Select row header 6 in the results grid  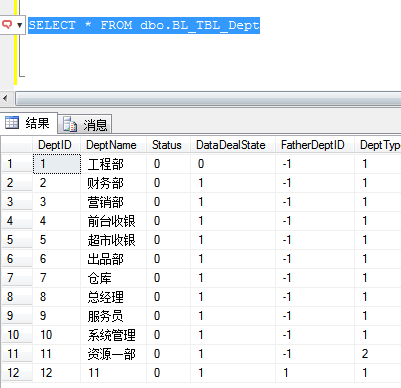pos(17,259)
